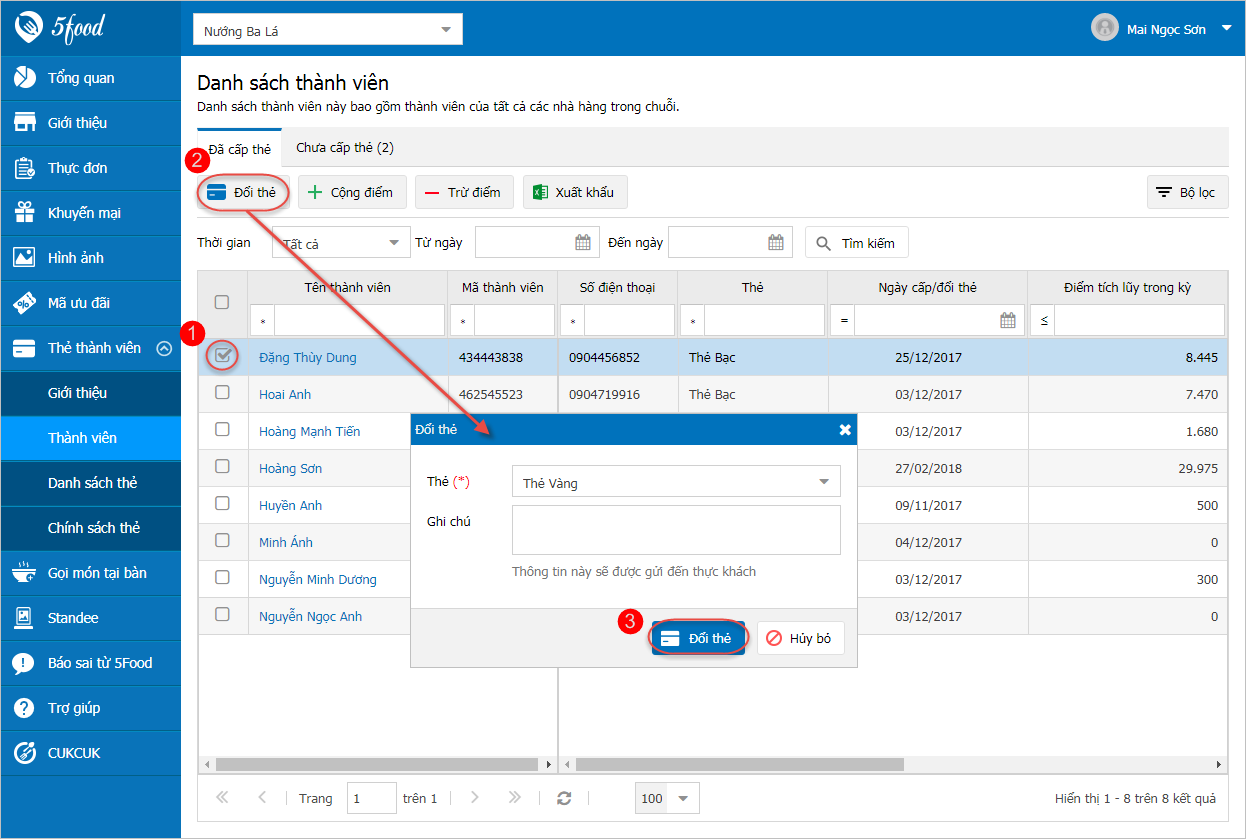
Task: Click the Excel icon on Xuất khẩu
Action: tap(540, 192)
